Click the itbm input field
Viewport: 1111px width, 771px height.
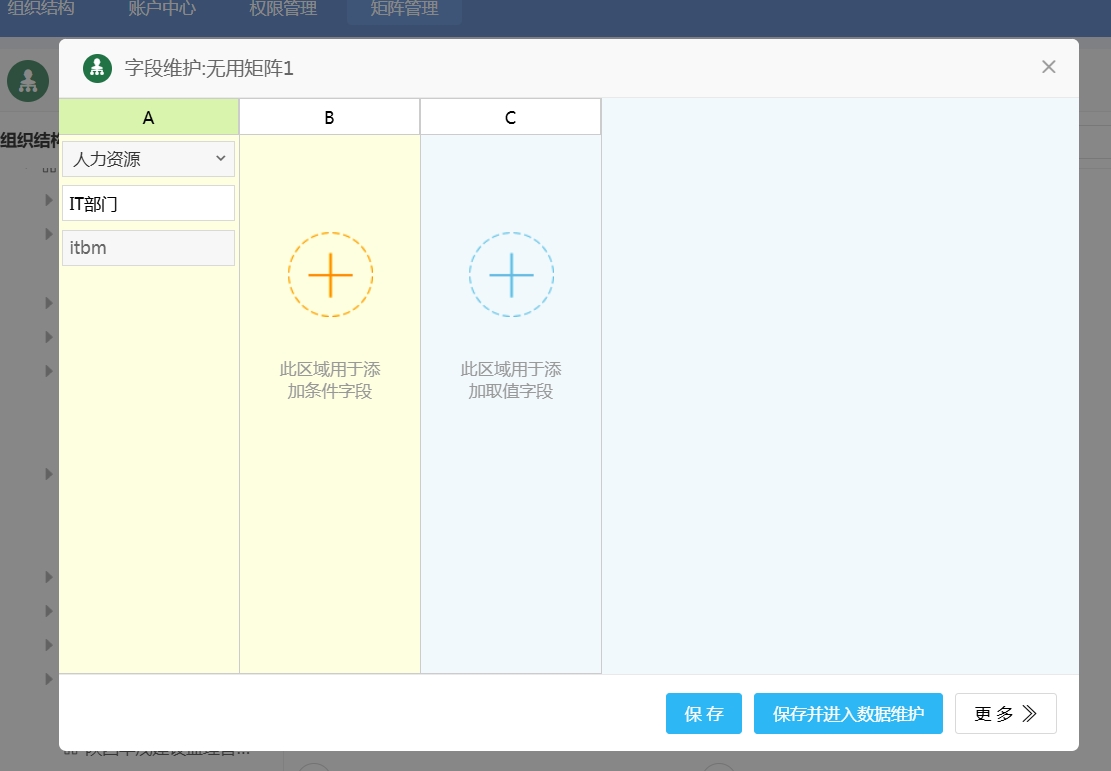(148, 248)
